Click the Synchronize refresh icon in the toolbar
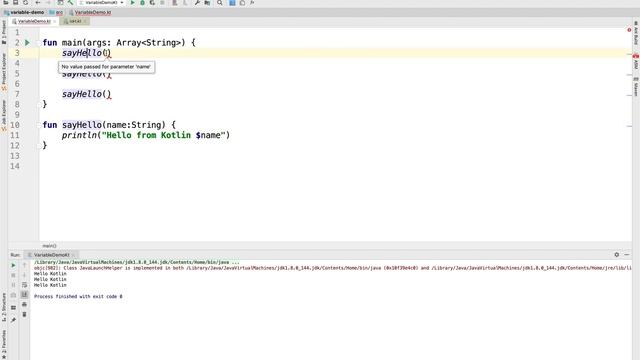This screenshot has width=640, height=360. [25, 2]
